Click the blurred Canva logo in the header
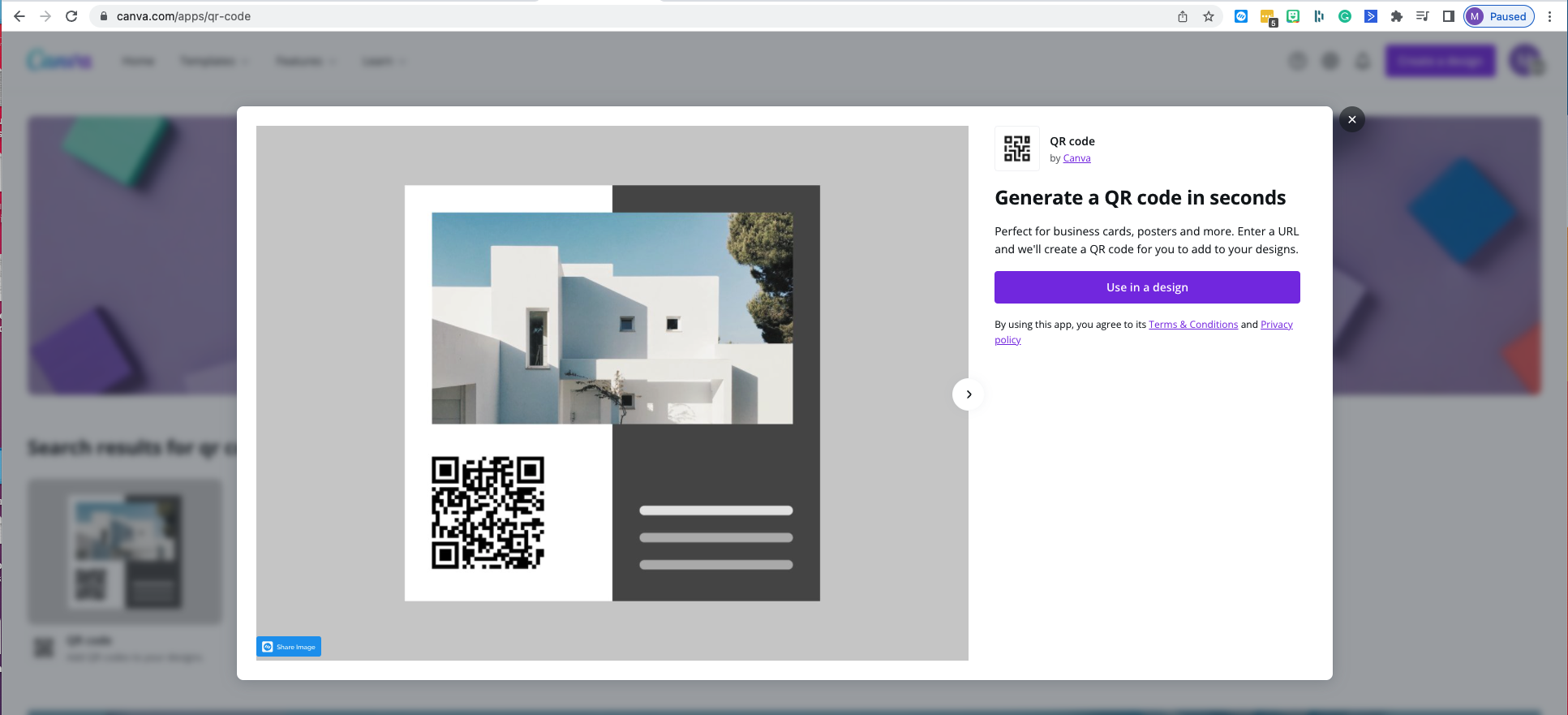1568x715 pixels. coord(59,60)
